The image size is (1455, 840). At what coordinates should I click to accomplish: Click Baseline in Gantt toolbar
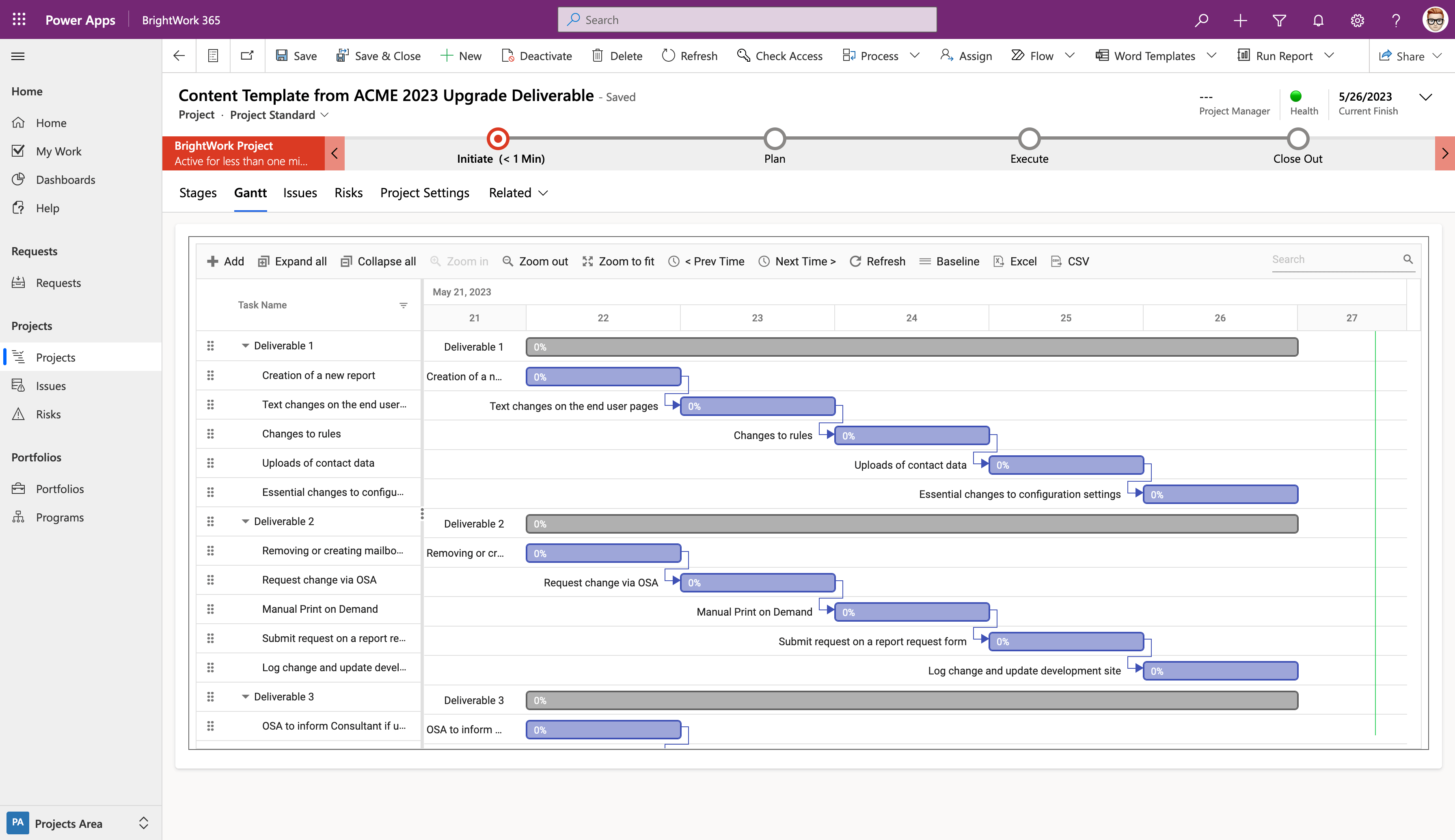click(x=949, y=261)
